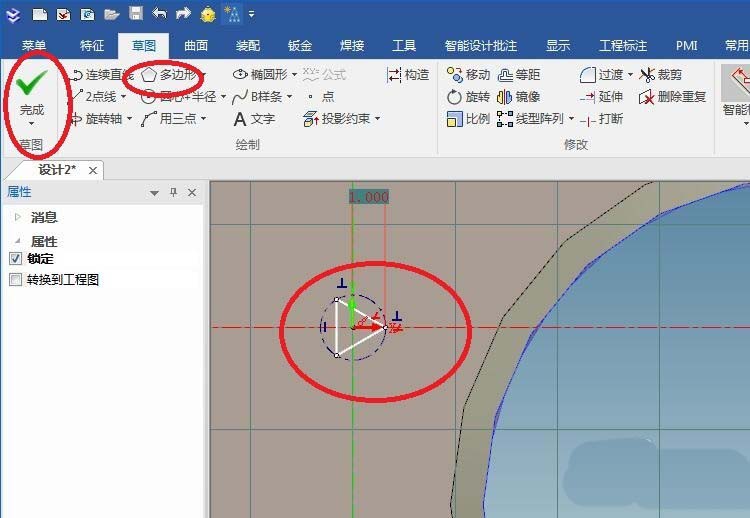
Task: Click the 打断 break tool
Action: 601,119
